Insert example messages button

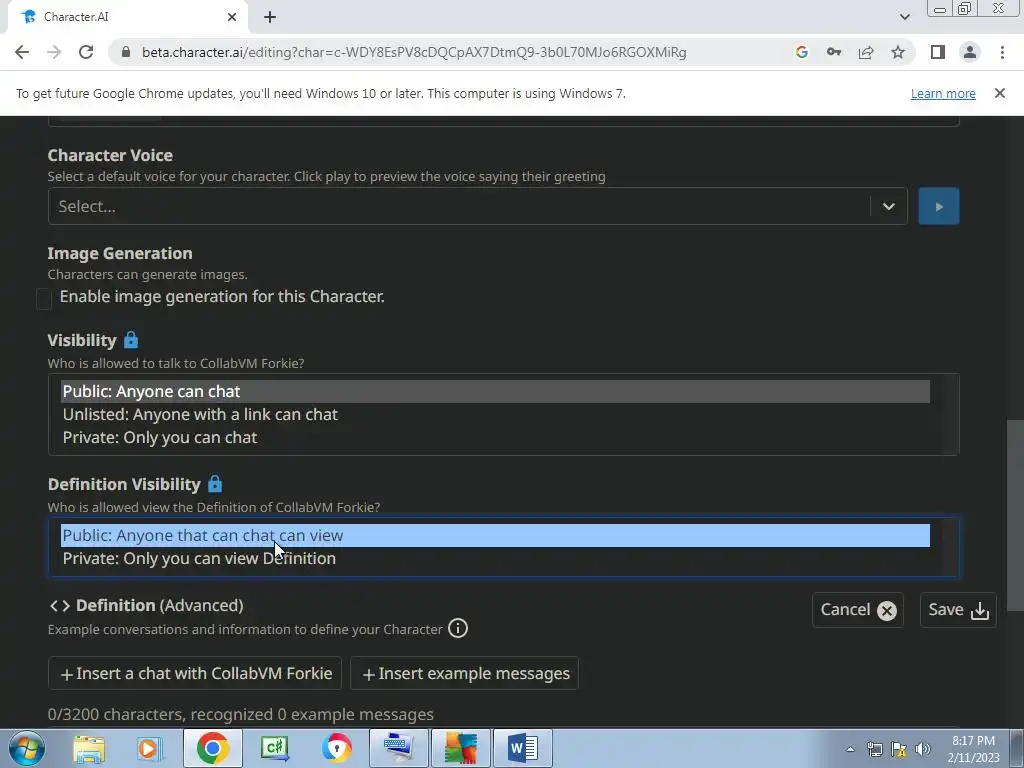tap(464, 673)
